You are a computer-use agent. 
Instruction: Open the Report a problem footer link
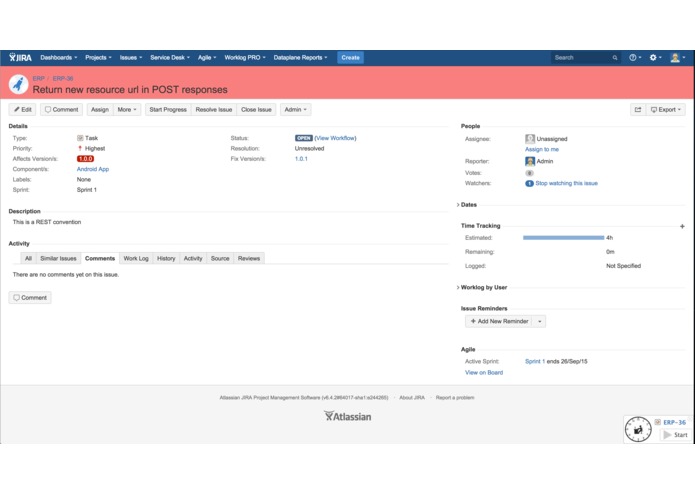[x=455, y=398]
